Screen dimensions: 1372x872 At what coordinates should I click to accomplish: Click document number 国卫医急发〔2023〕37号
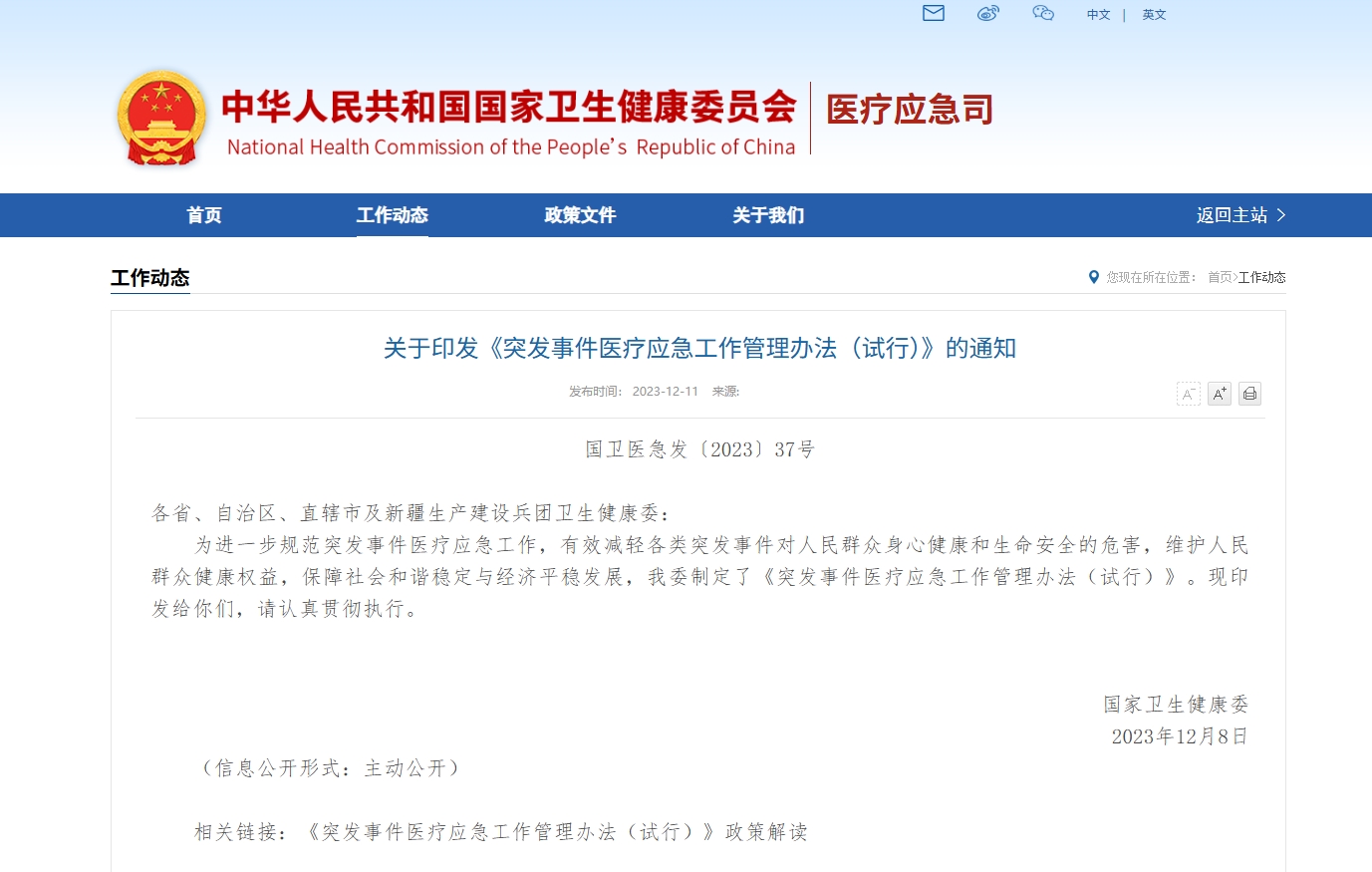(x=699, y=449)
